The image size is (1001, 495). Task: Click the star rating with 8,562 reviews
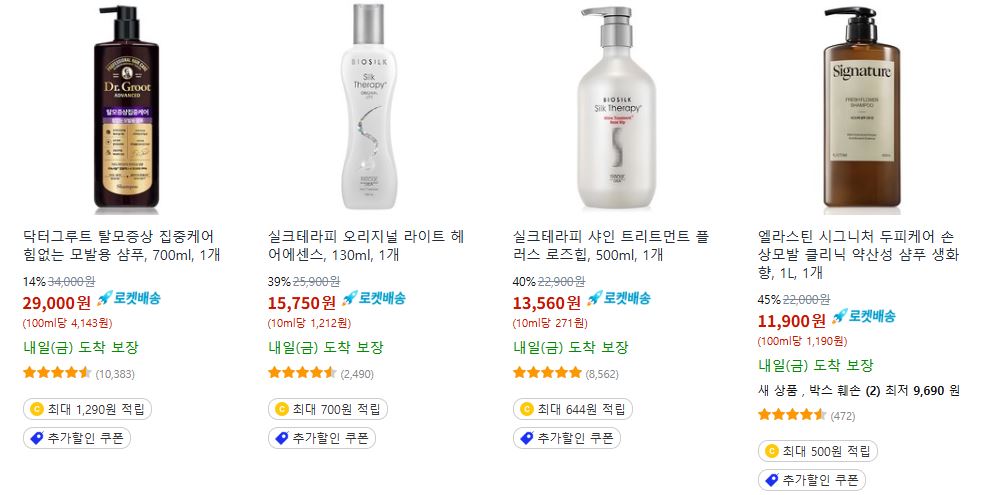547,373
